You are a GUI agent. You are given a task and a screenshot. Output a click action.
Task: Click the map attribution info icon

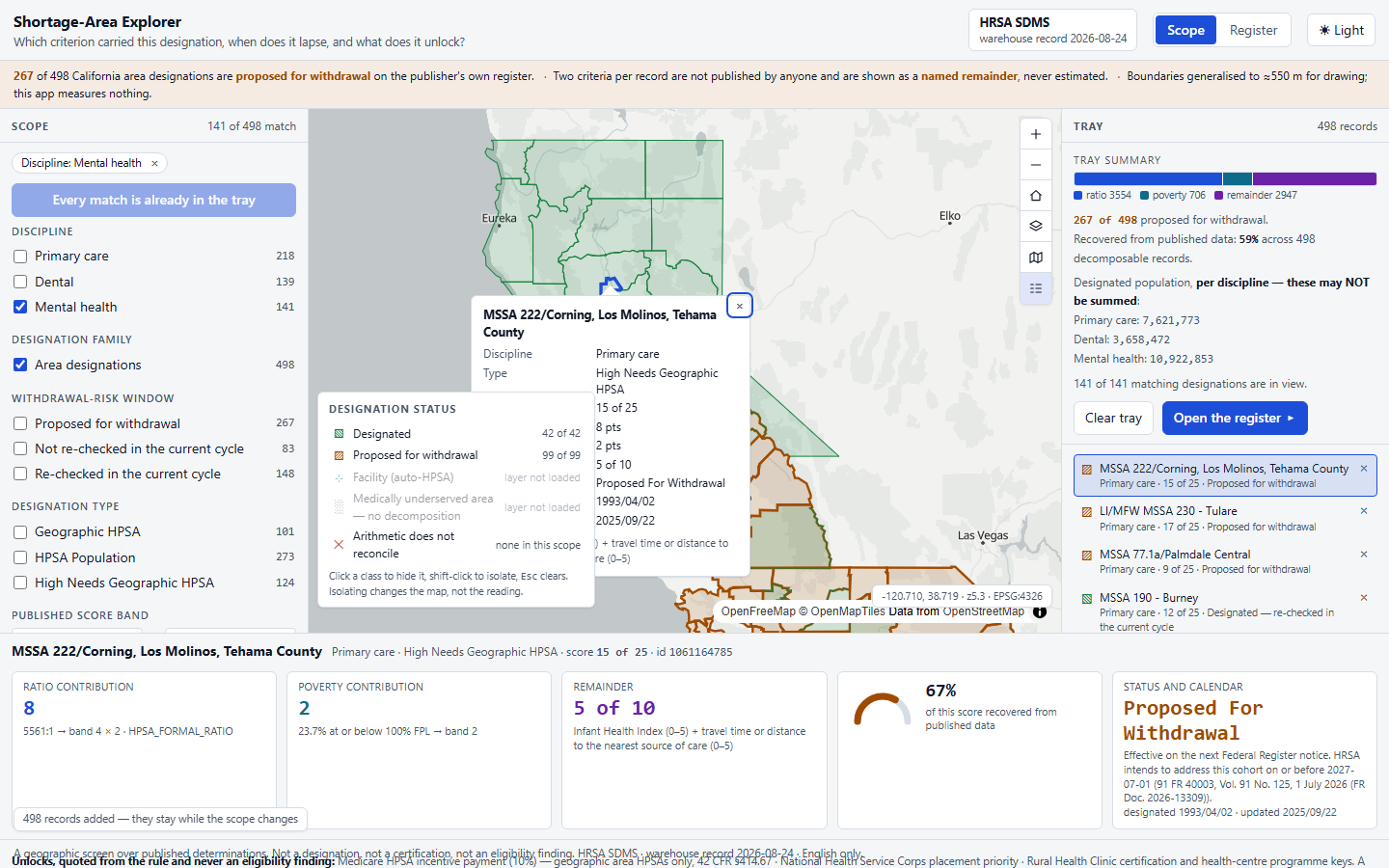[1040, 611]
